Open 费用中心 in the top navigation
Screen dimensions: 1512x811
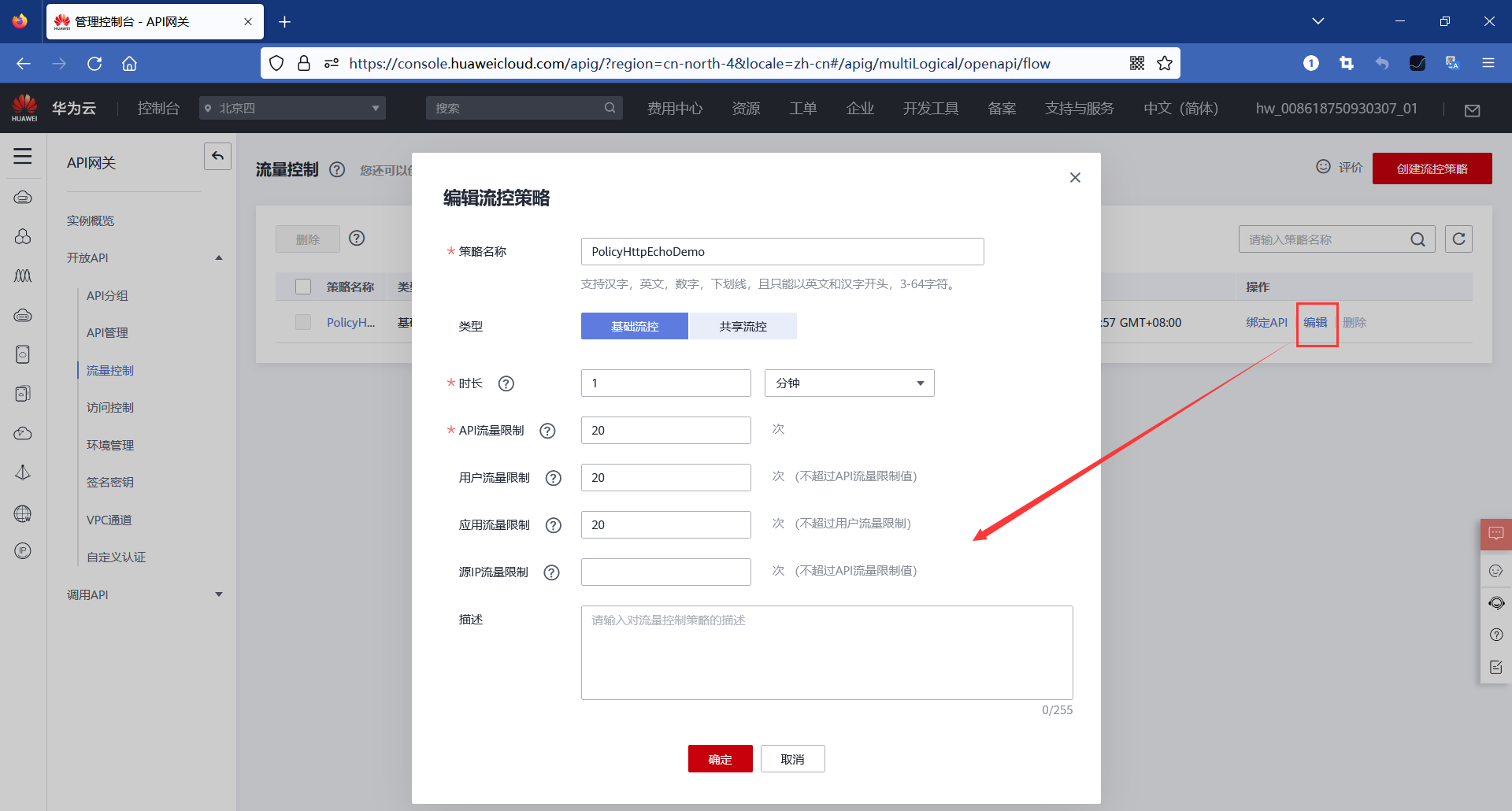click(675, 108)
